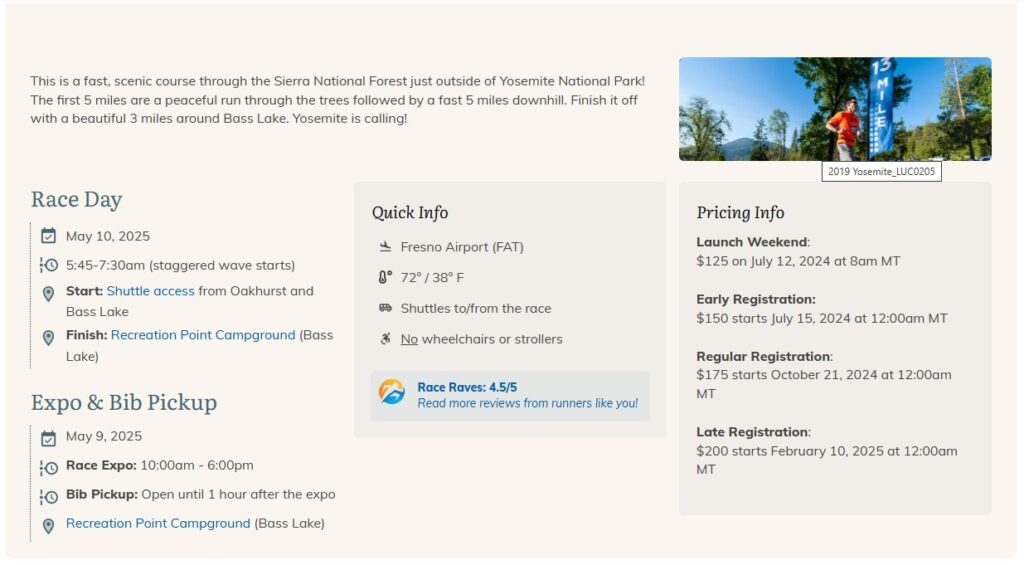Click the location pin icon beside Finish

[x=48, y=338]
